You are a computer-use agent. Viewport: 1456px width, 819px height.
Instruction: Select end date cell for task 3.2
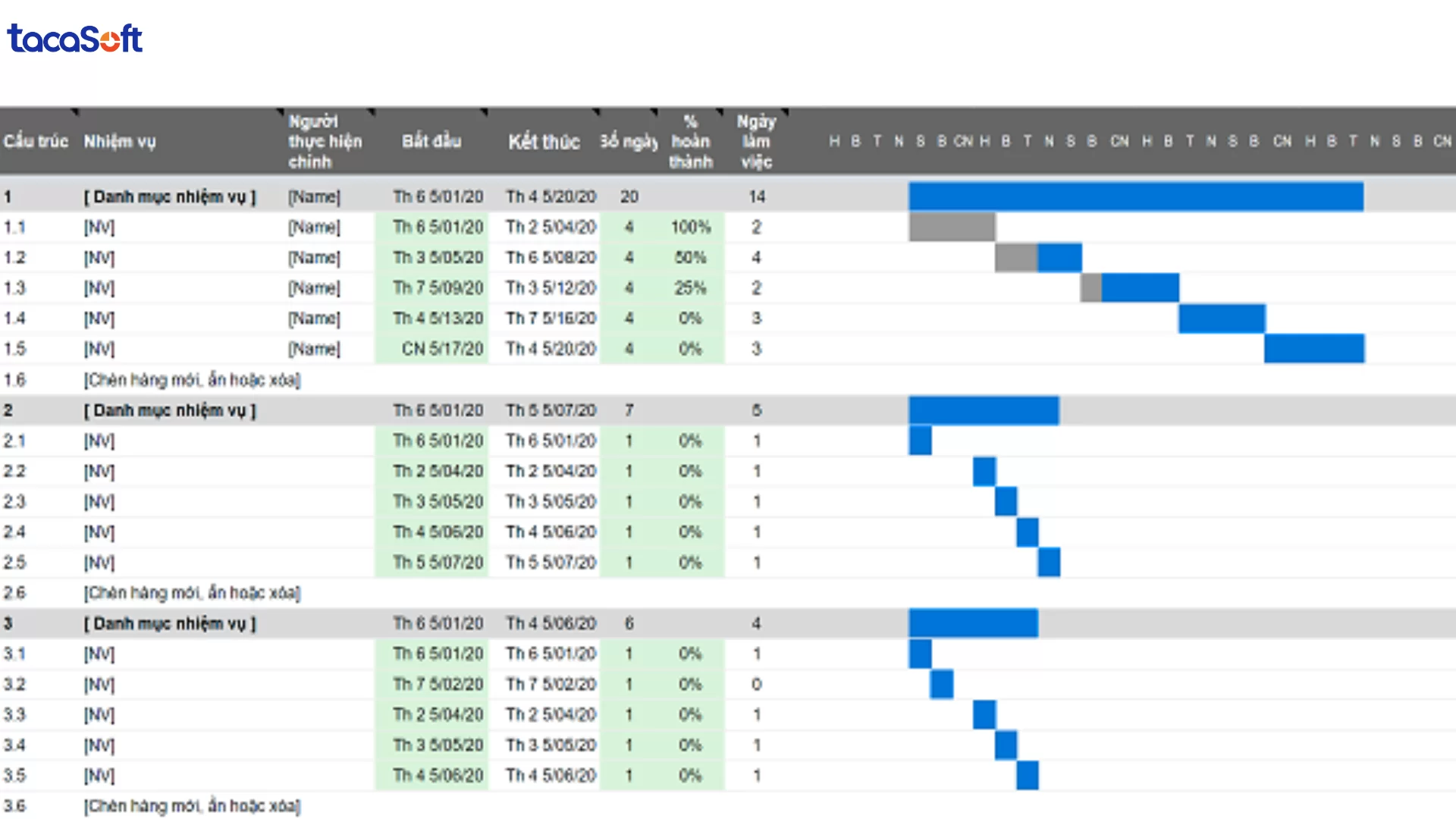551,684
